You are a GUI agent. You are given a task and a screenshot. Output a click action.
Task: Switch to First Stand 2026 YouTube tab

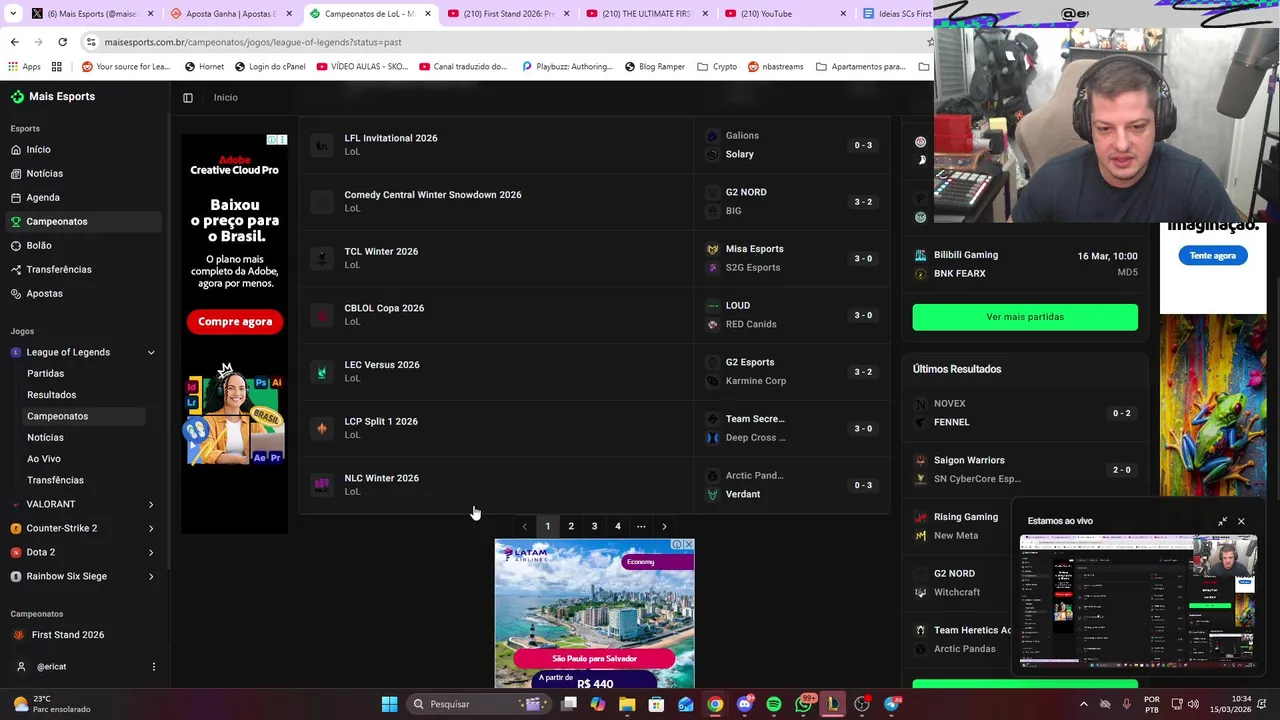point(508,14)
